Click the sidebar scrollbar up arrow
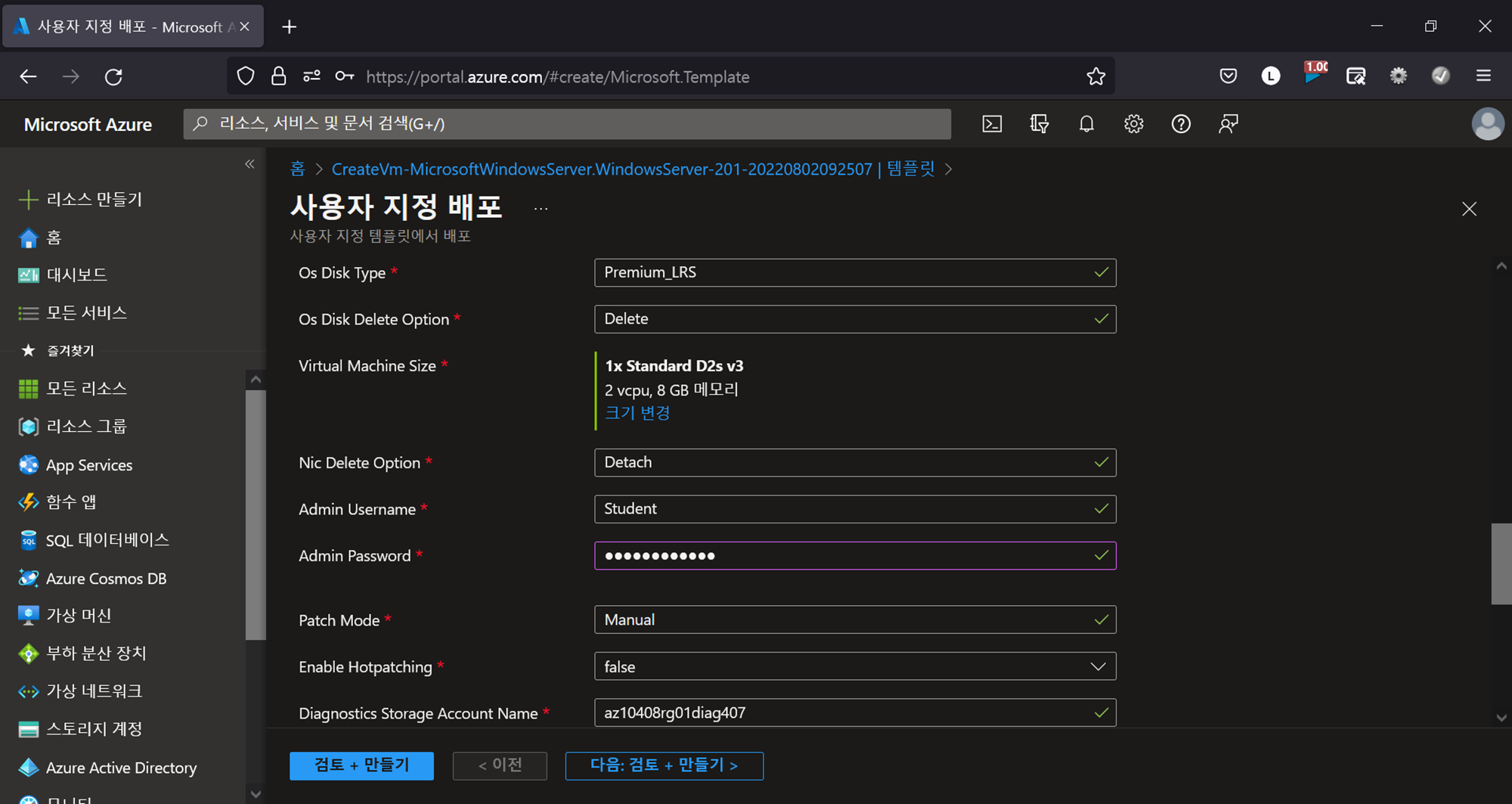 [x=256, y=380]
